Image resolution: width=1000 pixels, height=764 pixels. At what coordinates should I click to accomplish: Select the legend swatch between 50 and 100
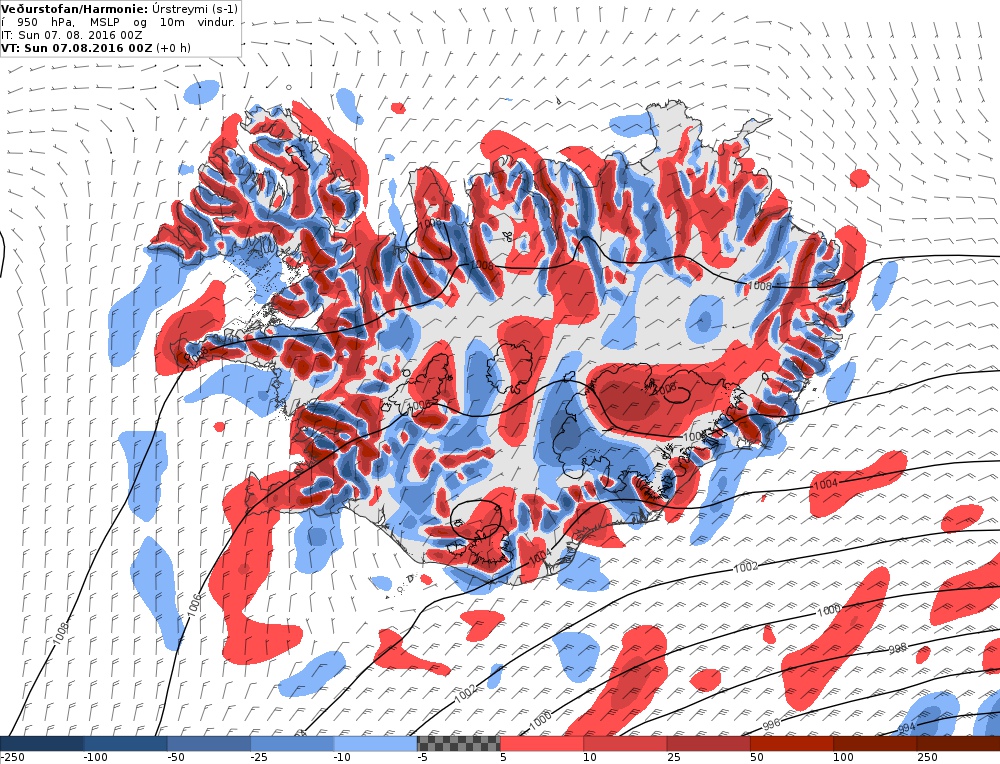point(791,744)
